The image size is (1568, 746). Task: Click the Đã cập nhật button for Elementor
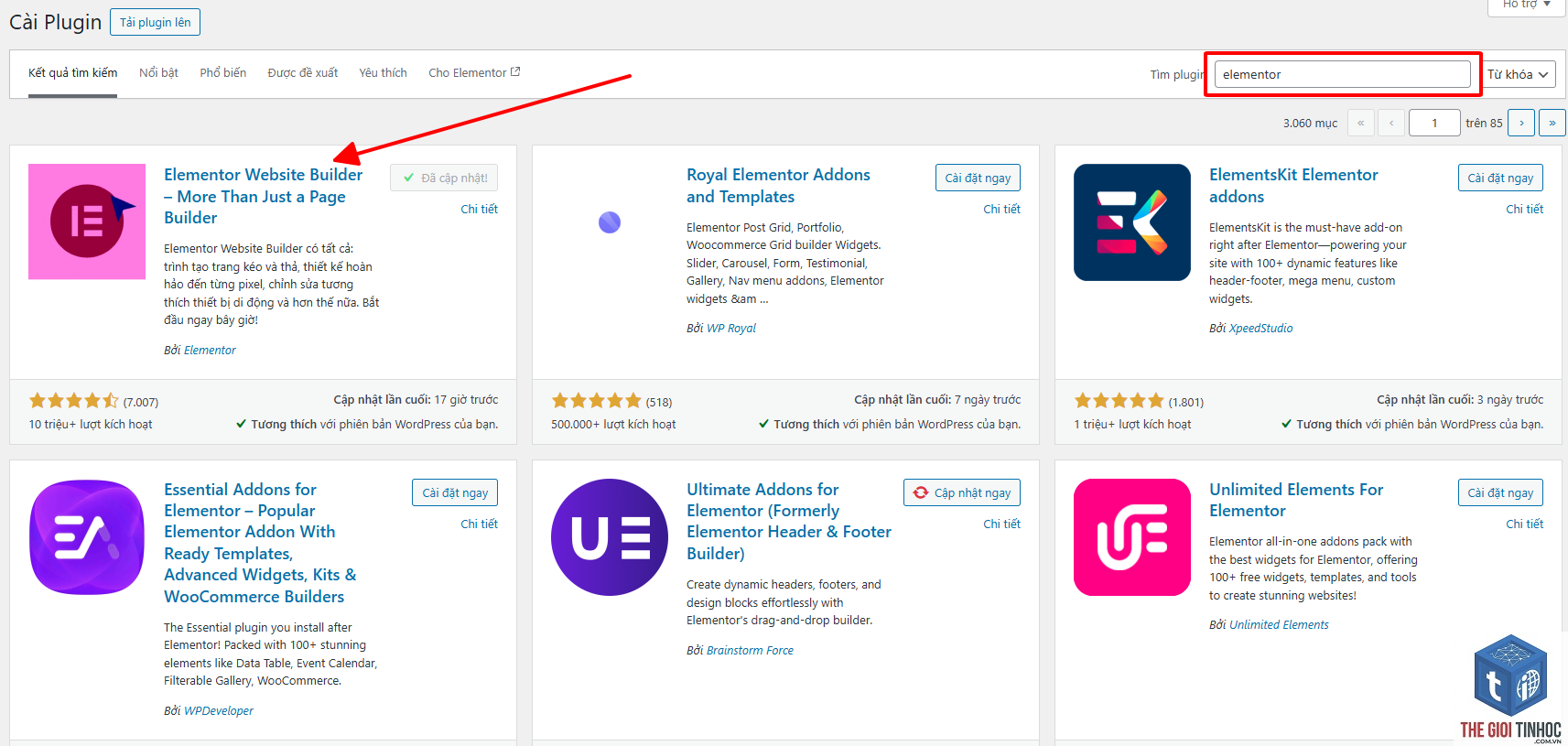(444, 178)
